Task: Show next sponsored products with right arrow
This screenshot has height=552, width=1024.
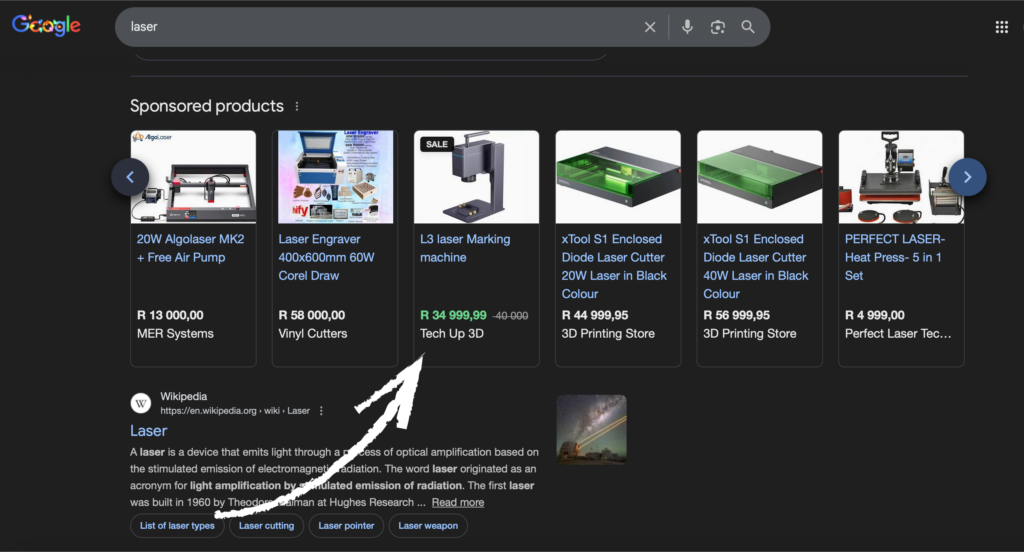Action: pyautogui.click(x=967, y=177)
